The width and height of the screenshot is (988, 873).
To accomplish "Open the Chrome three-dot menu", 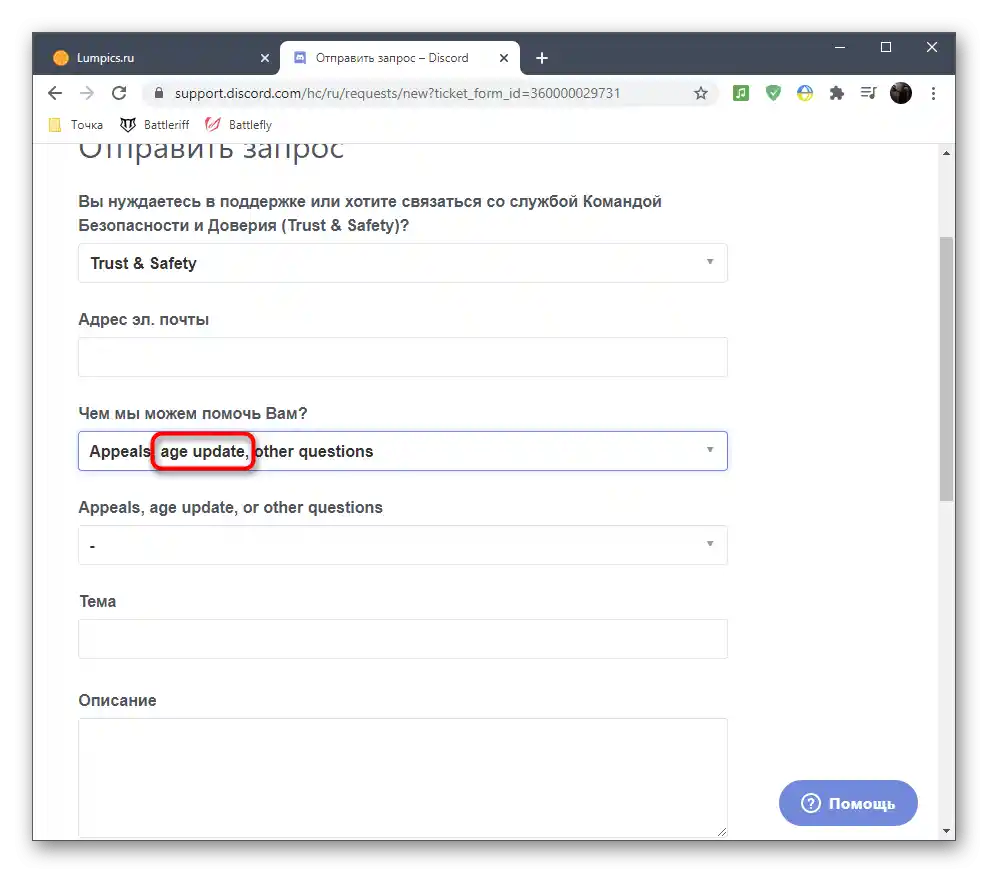I will tap(933, 93).
